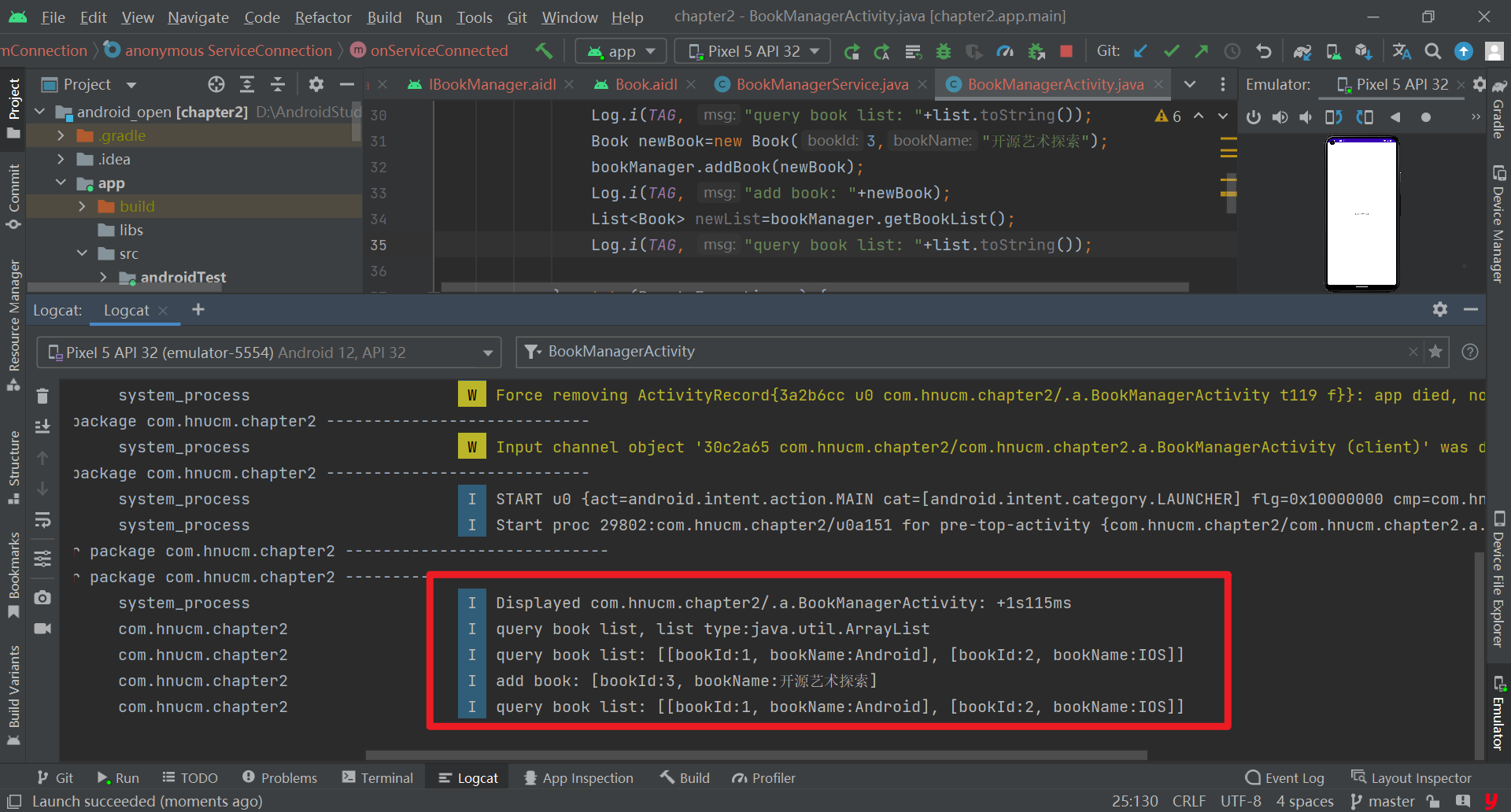The height and width of the screenshot is (812, 1511).
Task: Open the Pixel 5 API 32 device dropdown
Action: click(754, 51)
